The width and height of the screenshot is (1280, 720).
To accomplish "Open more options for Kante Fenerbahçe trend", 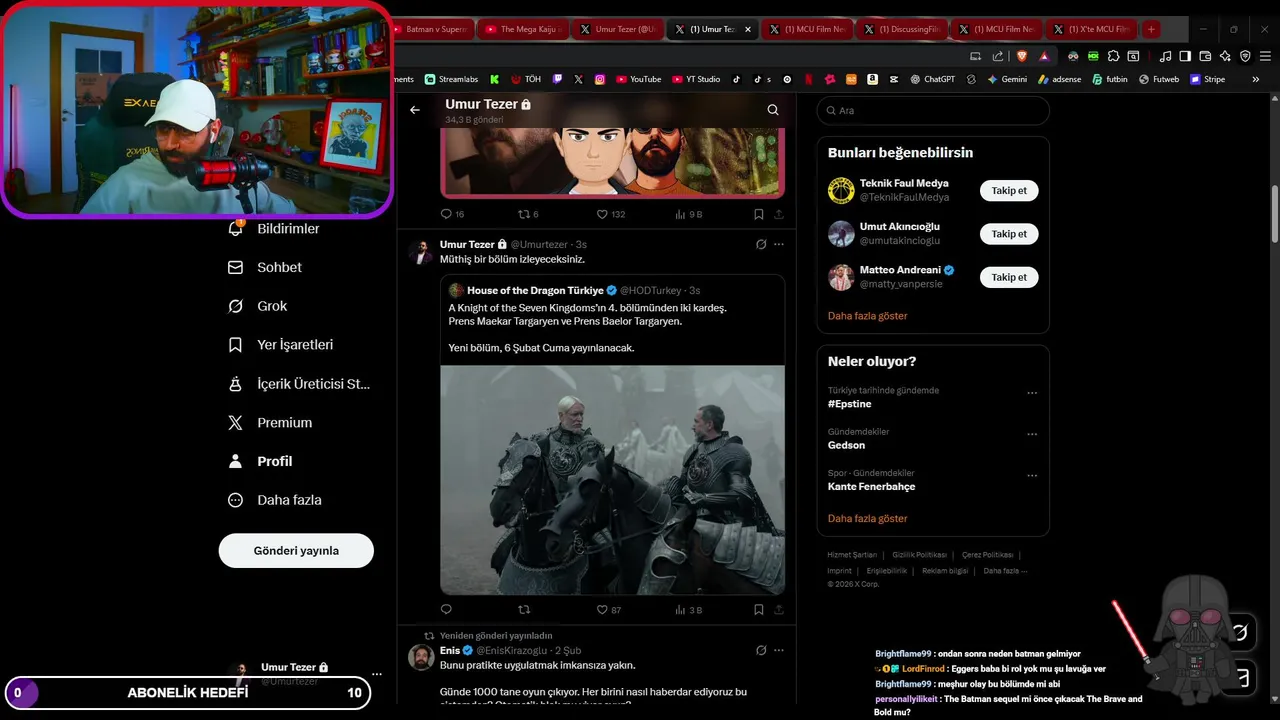I will pyautogui.click(x=1032, y=476).
